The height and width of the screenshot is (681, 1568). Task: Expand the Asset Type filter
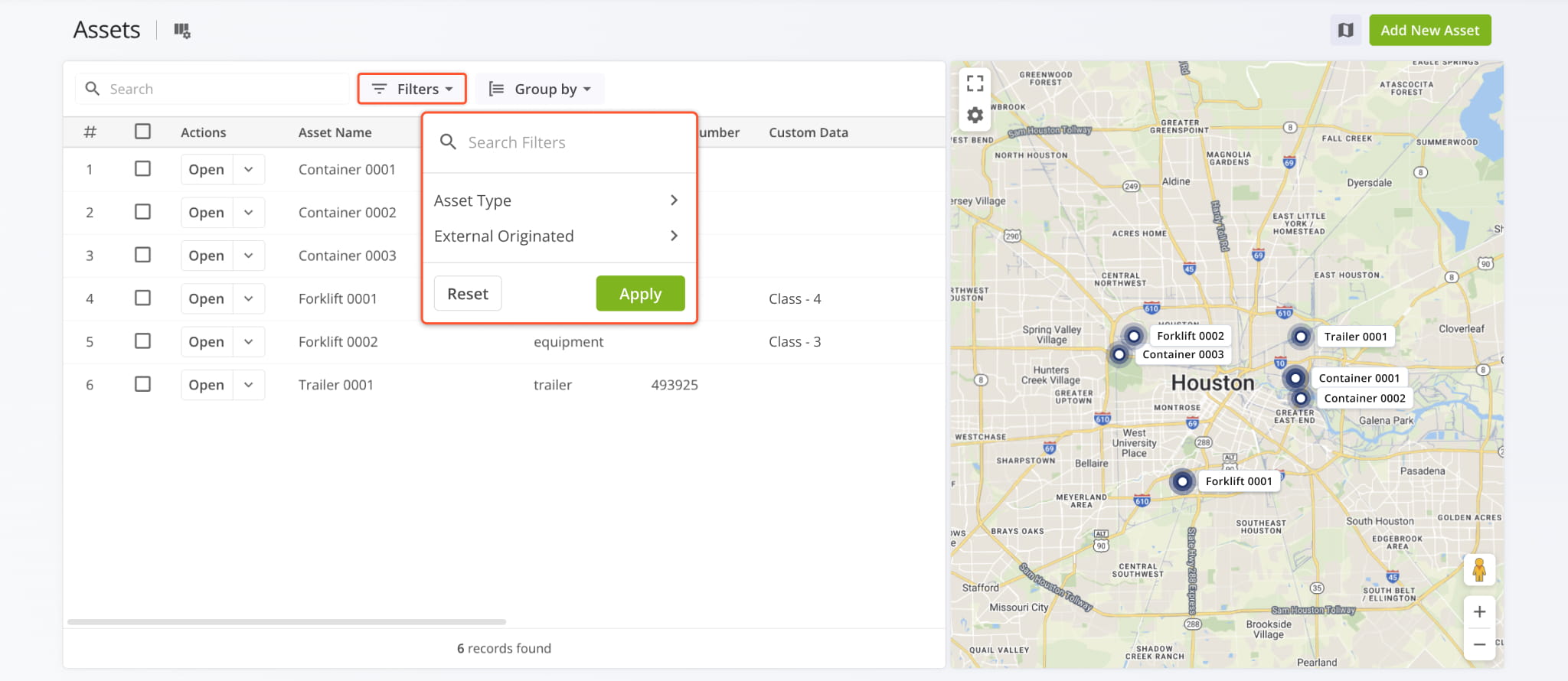558,200
